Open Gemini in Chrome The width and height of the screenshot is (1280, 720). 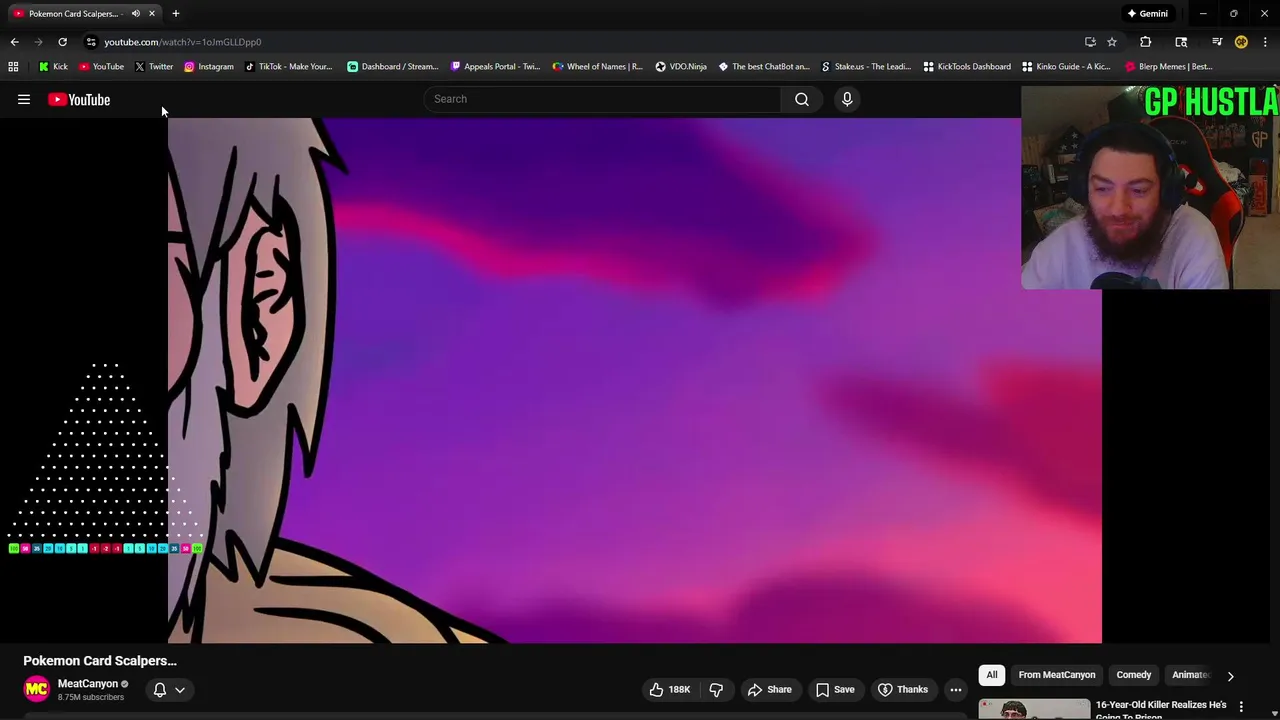coord(1147,14)
